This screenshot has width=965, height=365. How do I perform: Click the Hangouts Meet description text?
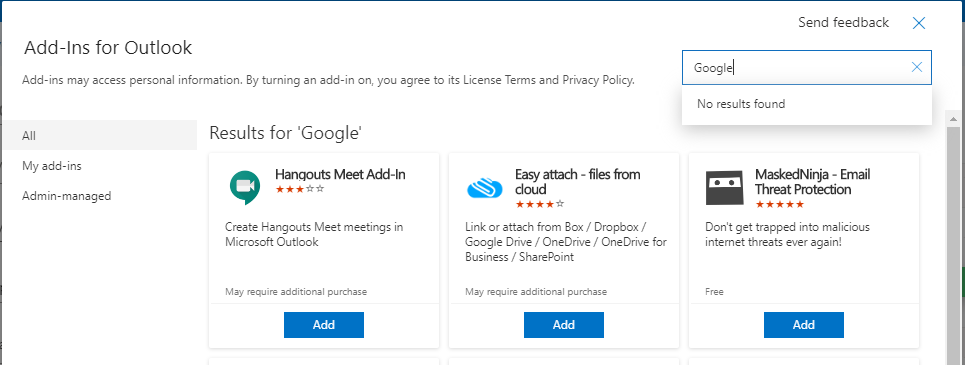click(x=314, y=235)
